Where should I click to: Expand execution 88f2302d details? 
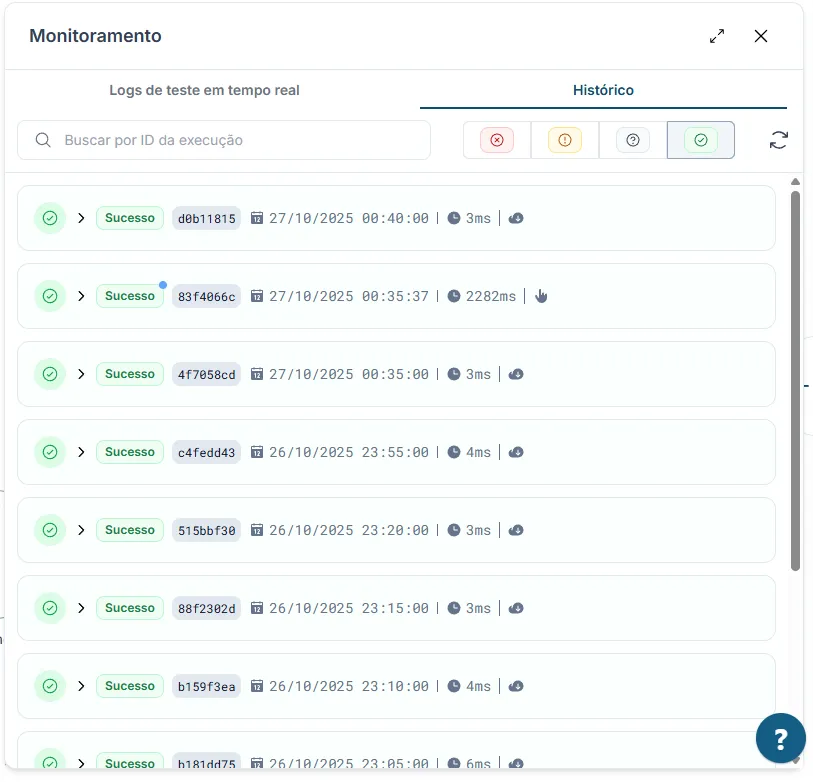pos(81,608)
